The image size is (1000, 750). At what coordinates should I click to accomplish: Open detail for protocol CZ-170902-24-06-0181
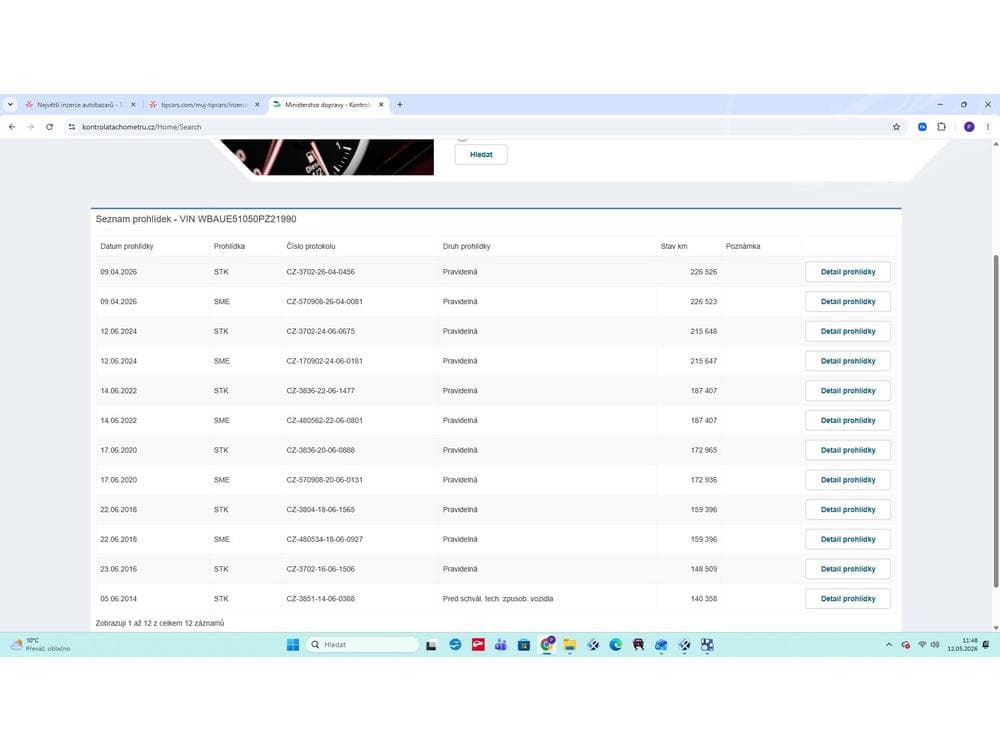[x=848, y=361]
